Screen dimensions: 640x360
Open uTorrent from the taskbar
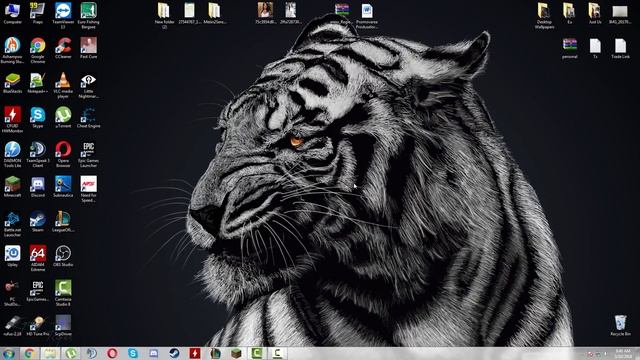coord(71,353)
